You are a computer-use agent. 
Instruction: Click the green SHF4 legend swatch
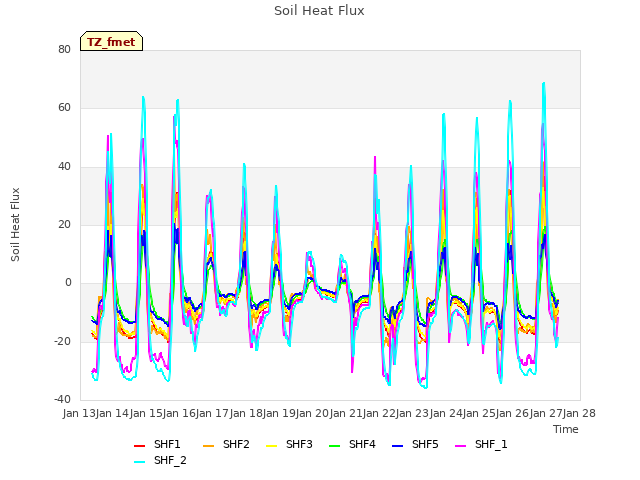tap(334, 445)
